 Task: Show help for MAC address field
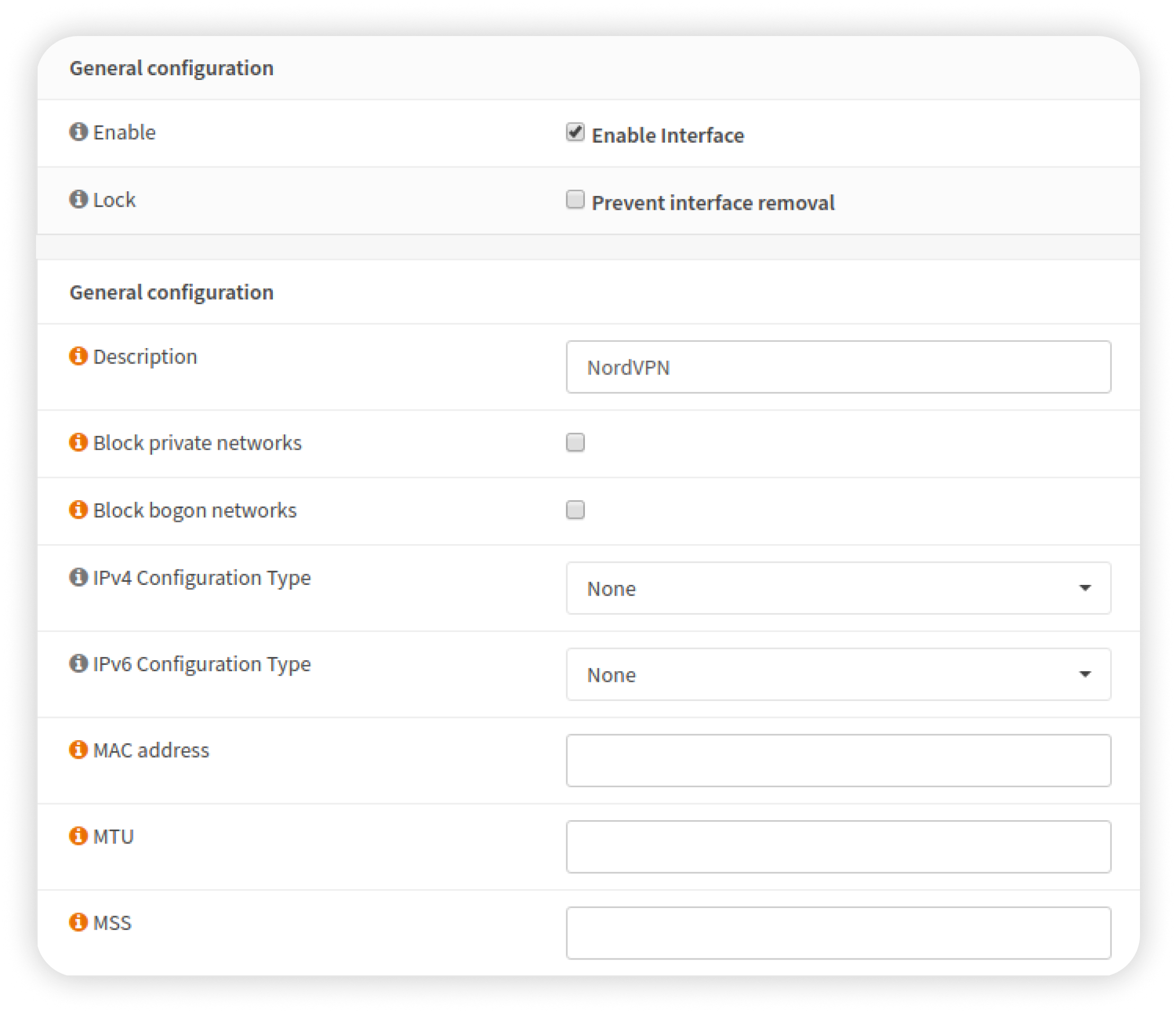point(78,750)
